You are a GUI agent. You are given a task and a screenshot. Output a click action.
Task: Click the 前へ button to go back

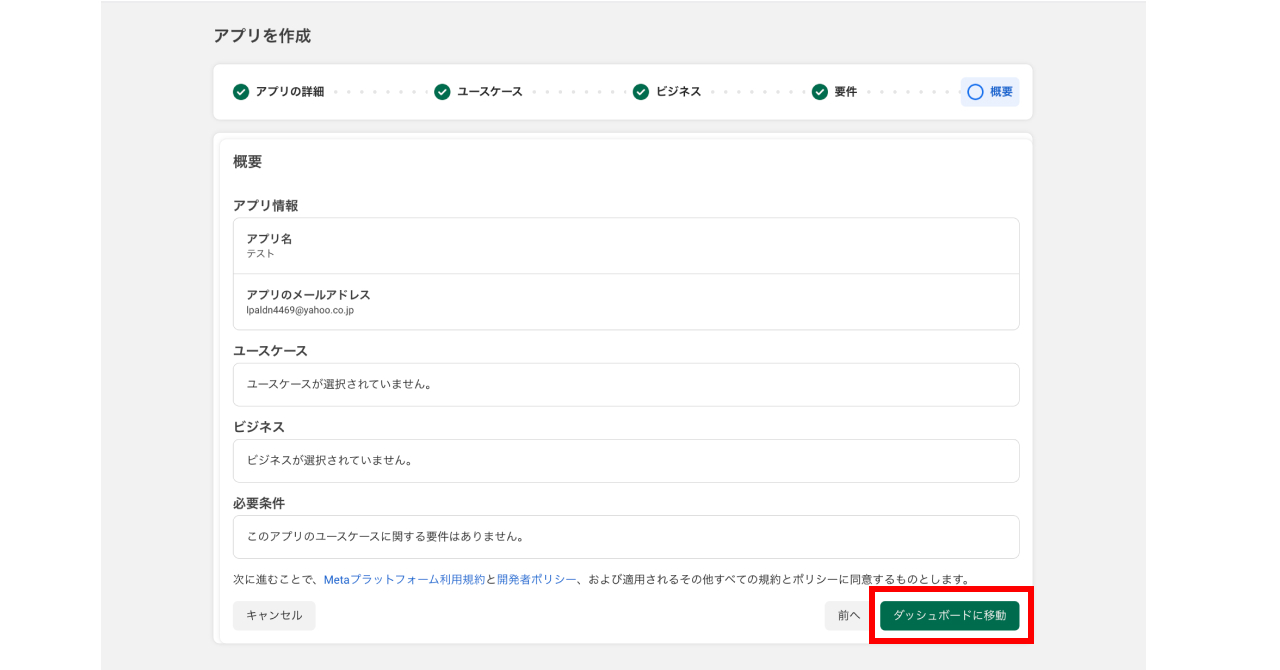click(848, 616)
